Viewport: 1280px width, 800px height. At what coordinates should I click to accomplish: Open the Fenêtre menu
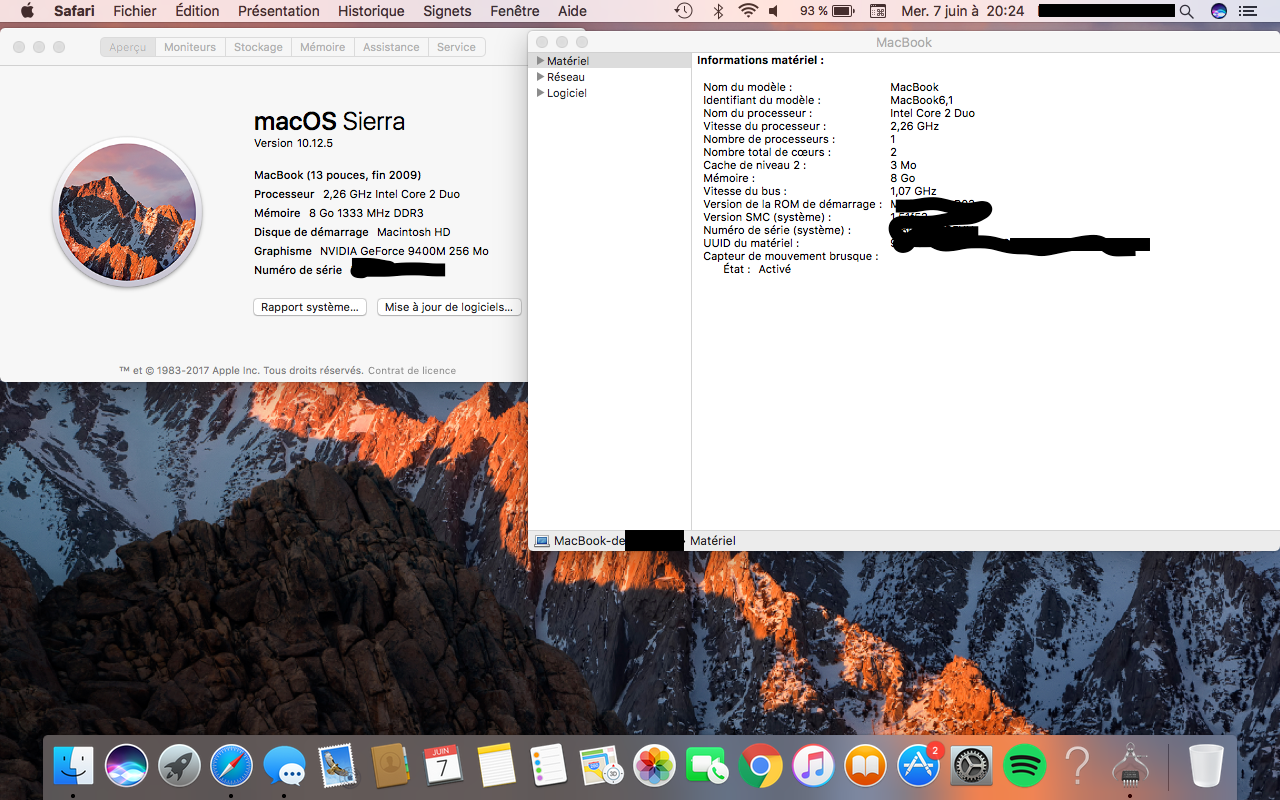(515, 11)
